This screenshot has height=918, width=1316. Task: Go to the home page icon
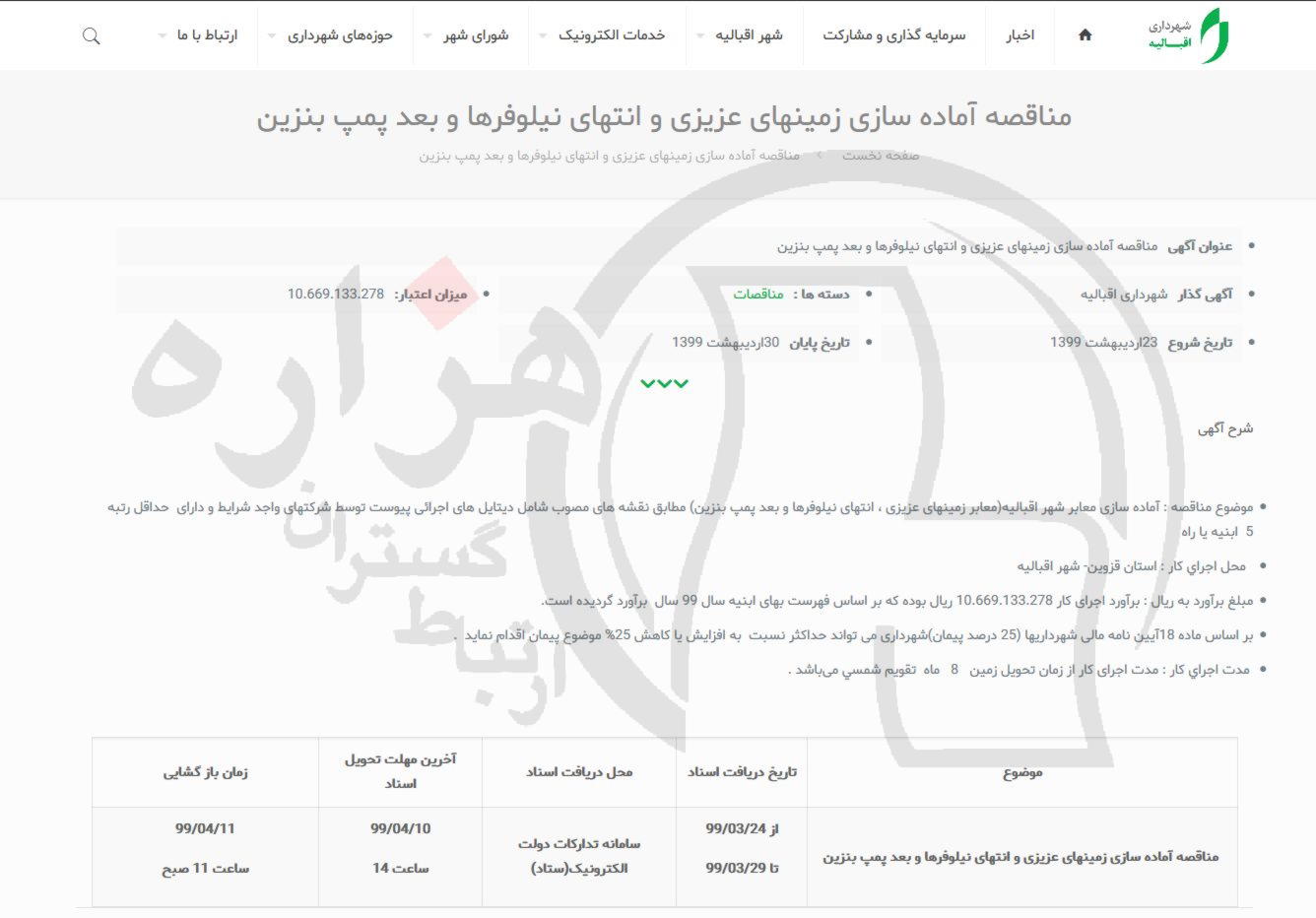click(x=1085, y=35)
